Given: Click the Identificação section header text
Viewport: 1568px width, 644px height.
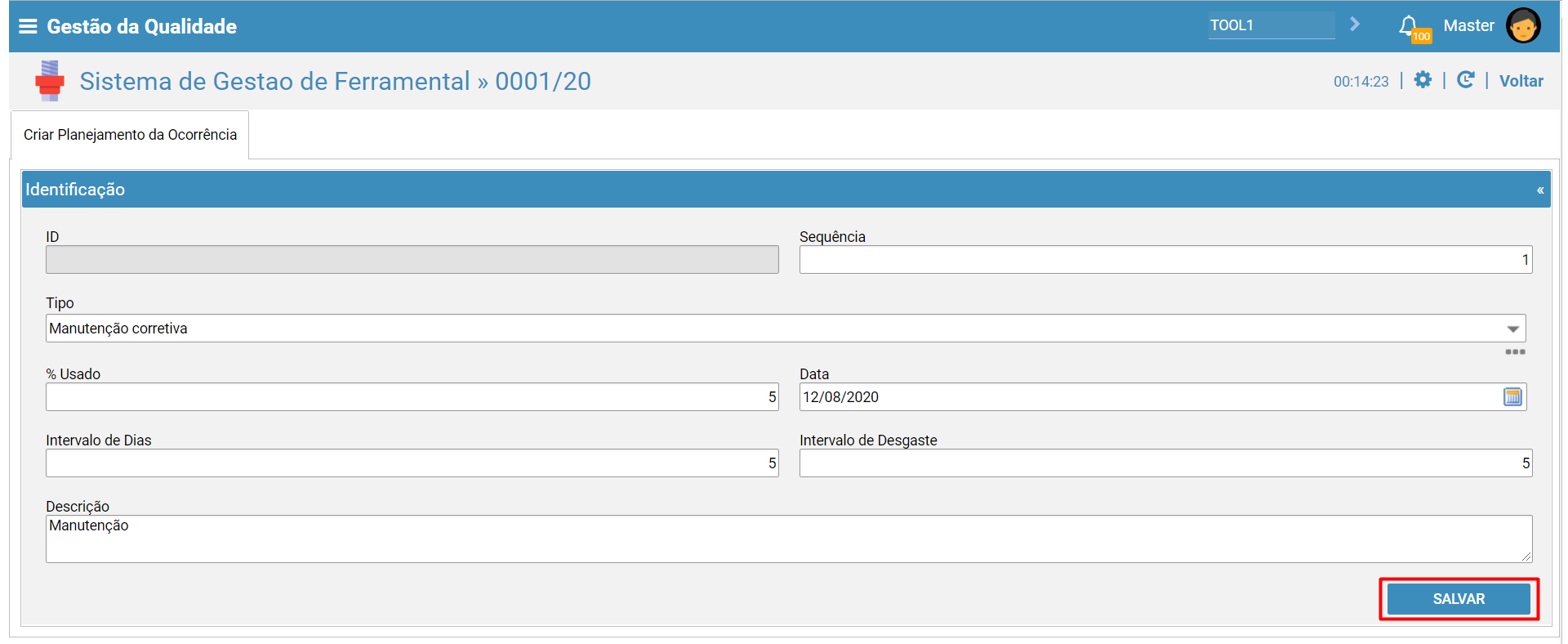Looking at the screenshot, I should 75,190.
